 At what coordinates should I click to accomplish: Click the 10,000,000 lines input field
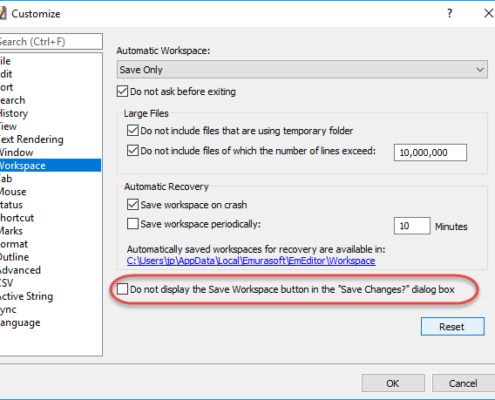(x=430, y=153)
